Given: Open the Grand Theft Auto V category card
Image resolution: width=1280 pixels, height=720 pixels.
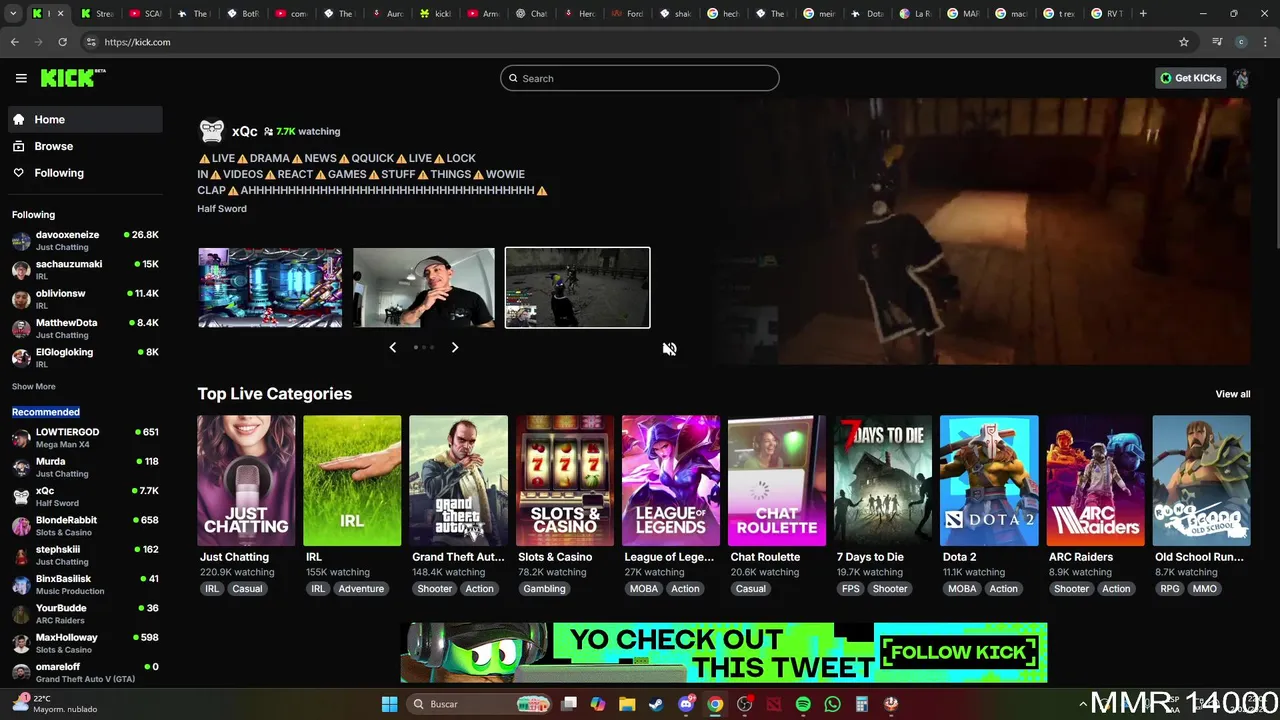Looking at the screenshot, I should tap(458, 481).
